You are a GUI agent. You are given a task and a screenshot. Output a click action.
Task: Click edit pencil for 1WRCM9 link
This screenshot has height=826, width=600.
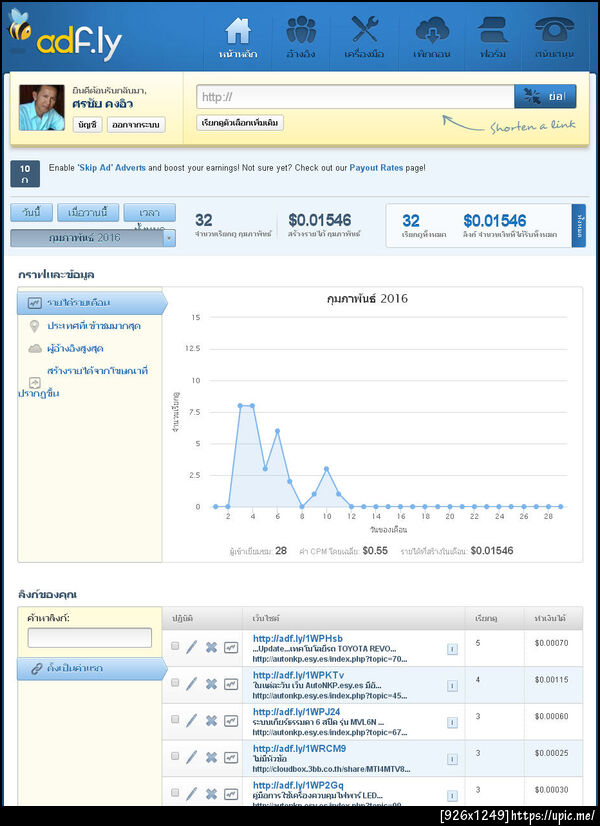(192, 757)
